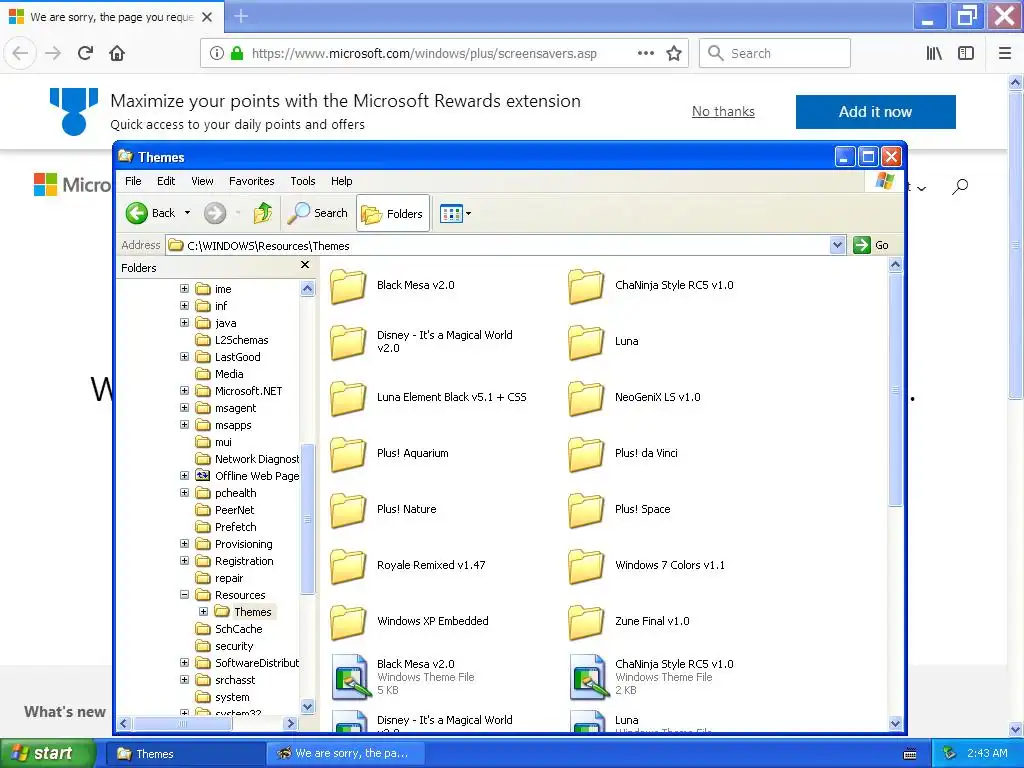Screen dimensions: 1024x768
Task: Select the Plus! da Vinci folder icon
Action: 586,454
